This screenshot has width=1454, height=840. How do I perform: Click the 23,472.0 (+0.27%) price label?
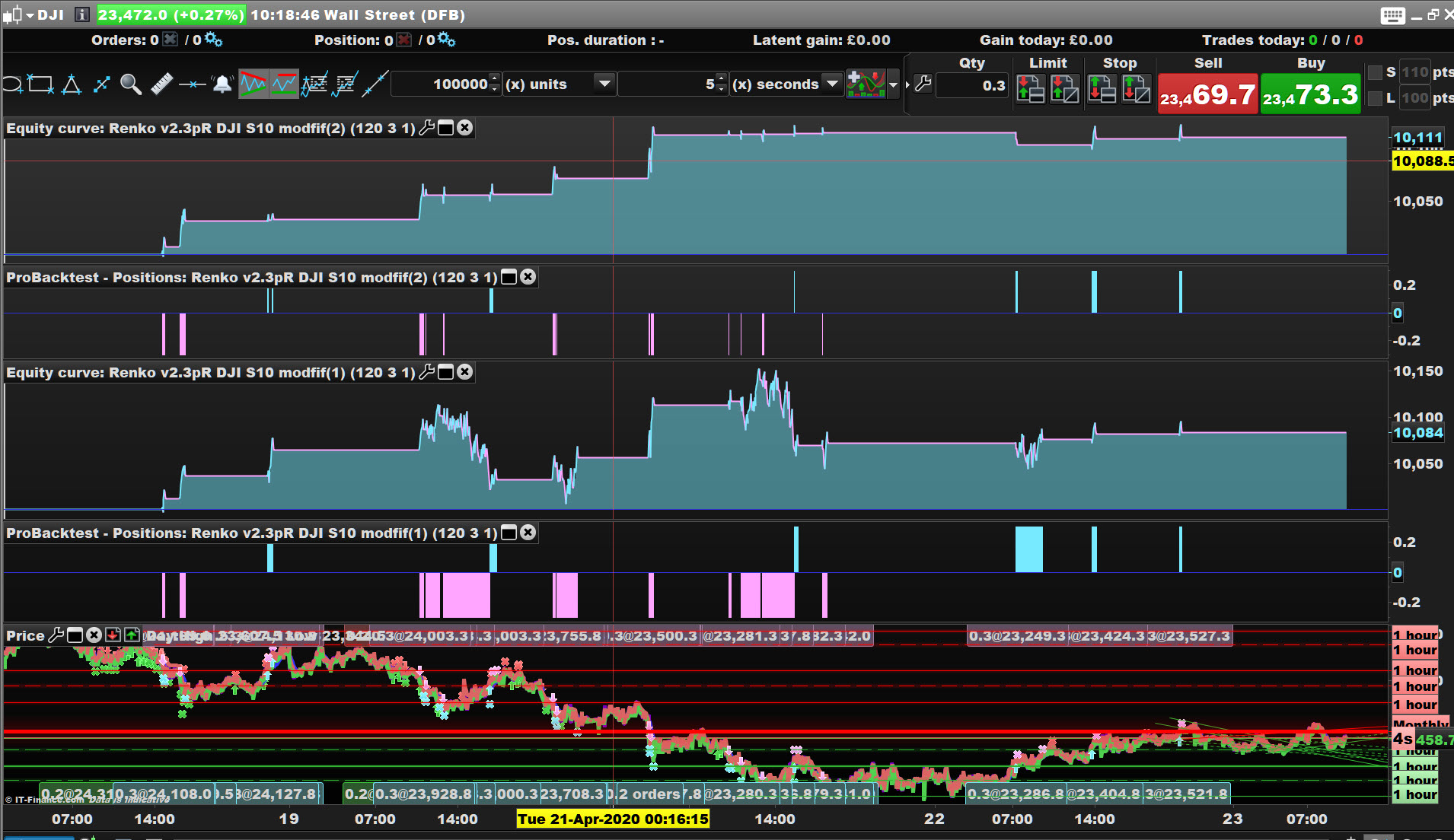tap(171, 14)
